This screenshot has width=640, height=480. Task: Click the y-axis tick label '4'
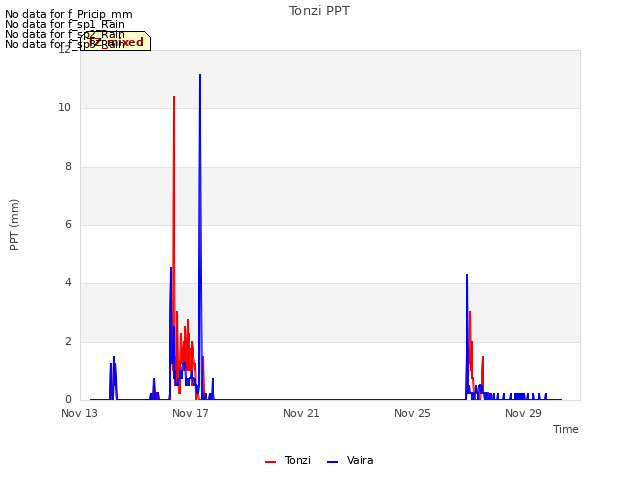(x=68, y=282)
